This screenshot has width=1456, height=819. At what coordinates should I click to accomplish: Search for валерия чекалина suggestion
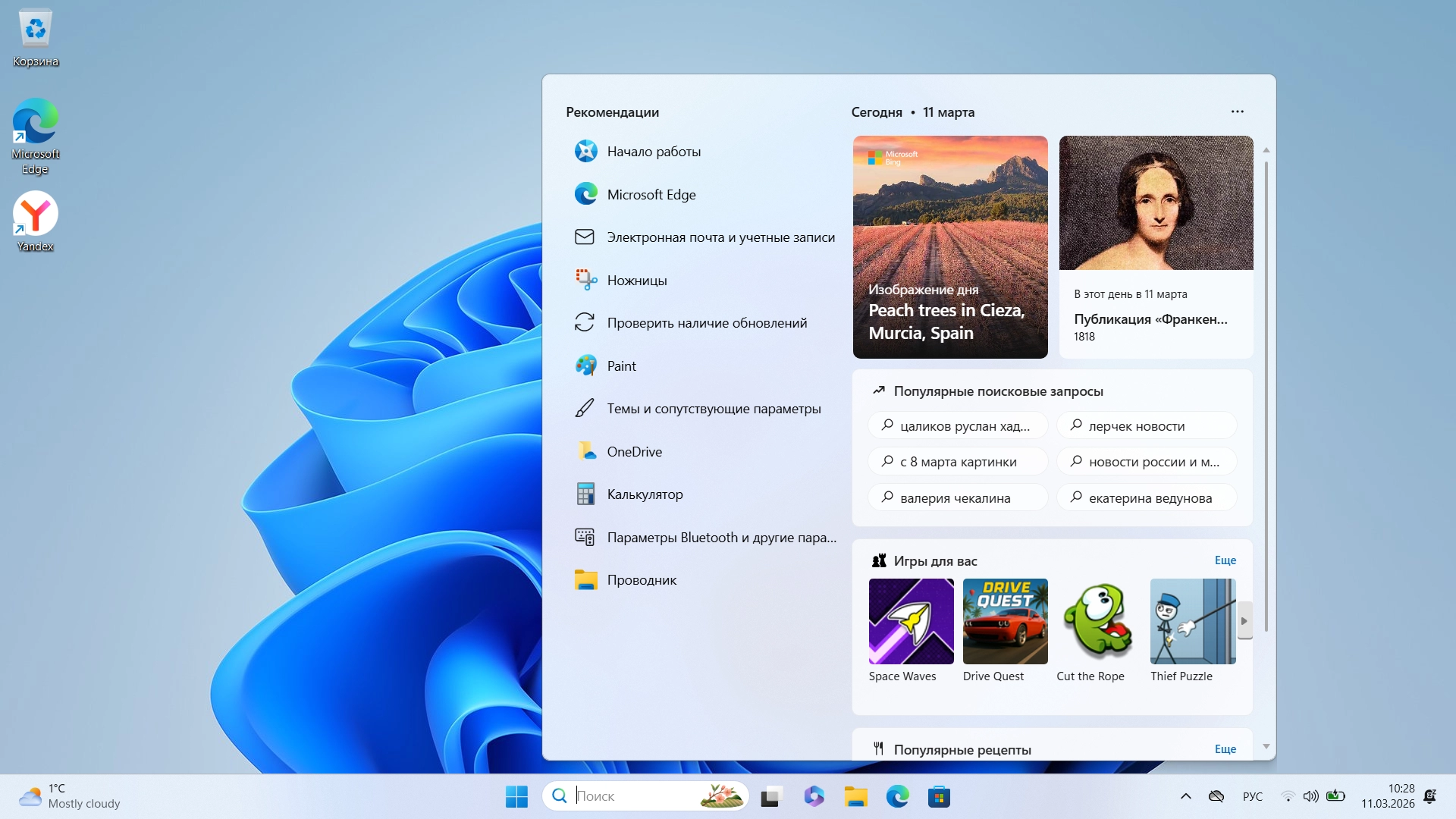click(x=957, y=498)
